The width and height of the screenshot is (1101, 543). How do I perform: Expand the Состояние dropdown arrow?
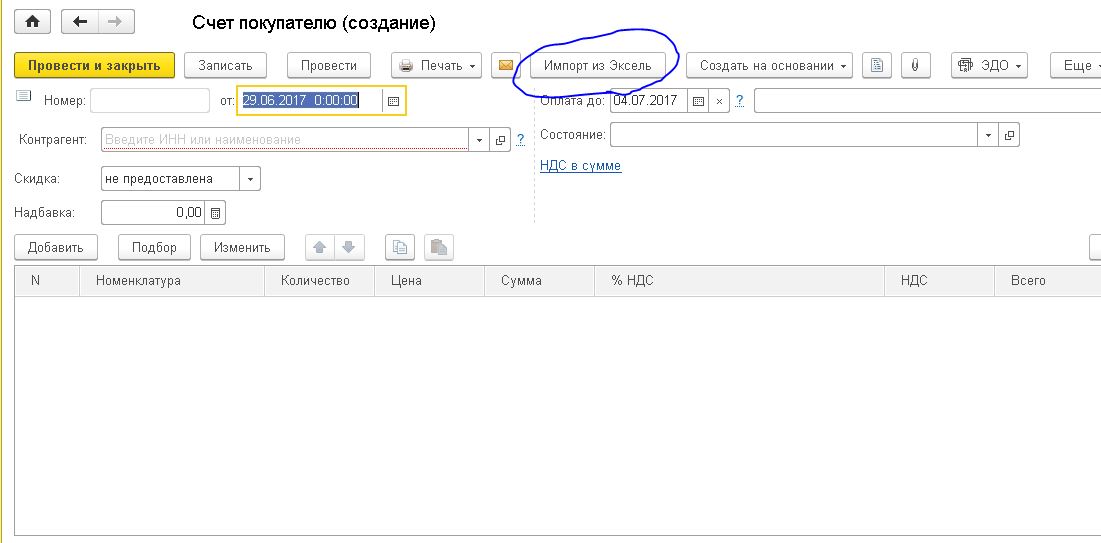[x=988, y=135]
